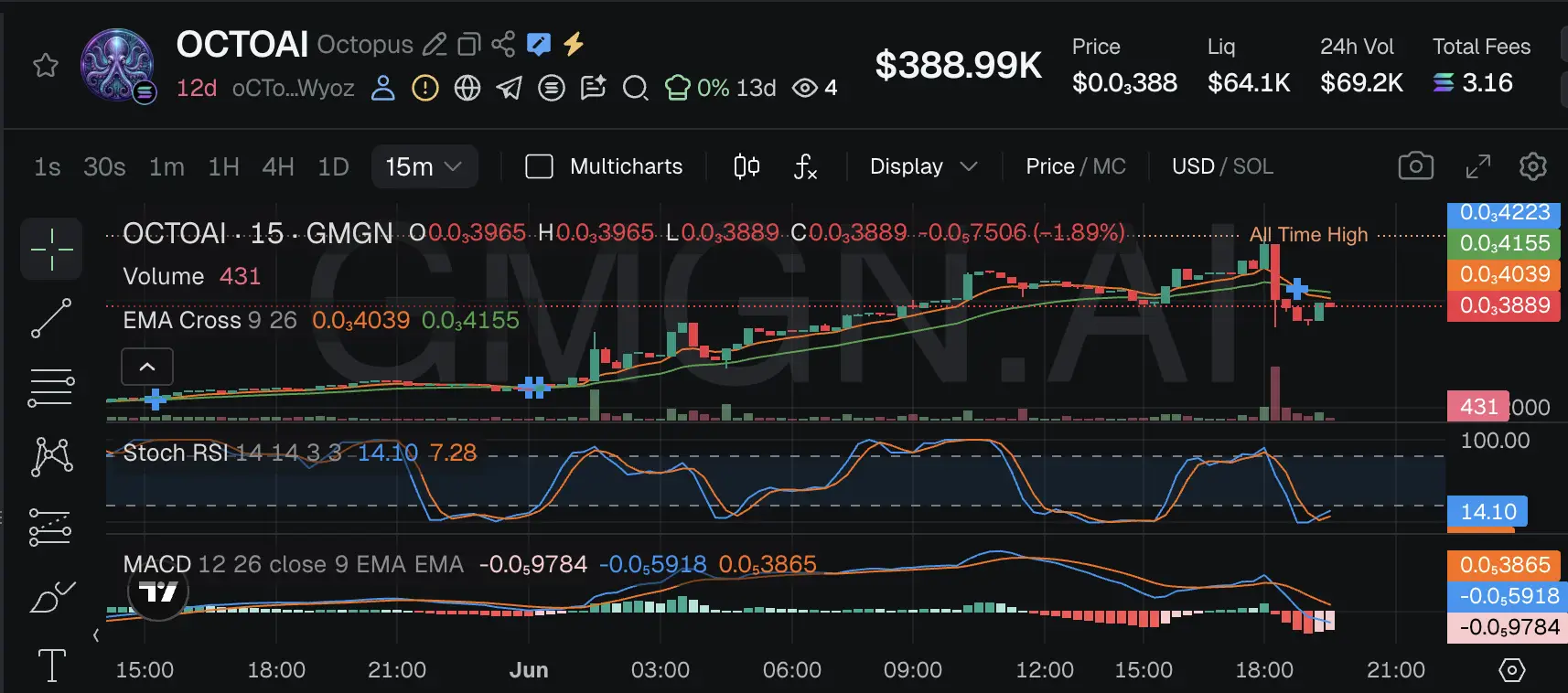Open the blue note bubble icon
Screen dimensions: 1568x693
pos(539,44)
